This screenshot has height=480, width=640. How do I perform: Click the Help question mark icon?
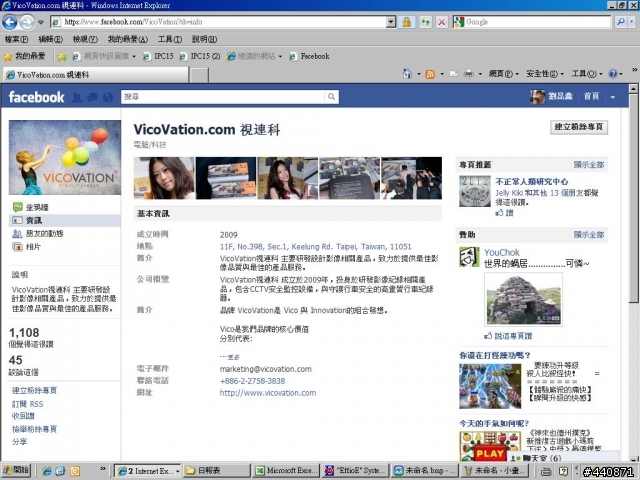pyautogui.click(x=613, y=74)
